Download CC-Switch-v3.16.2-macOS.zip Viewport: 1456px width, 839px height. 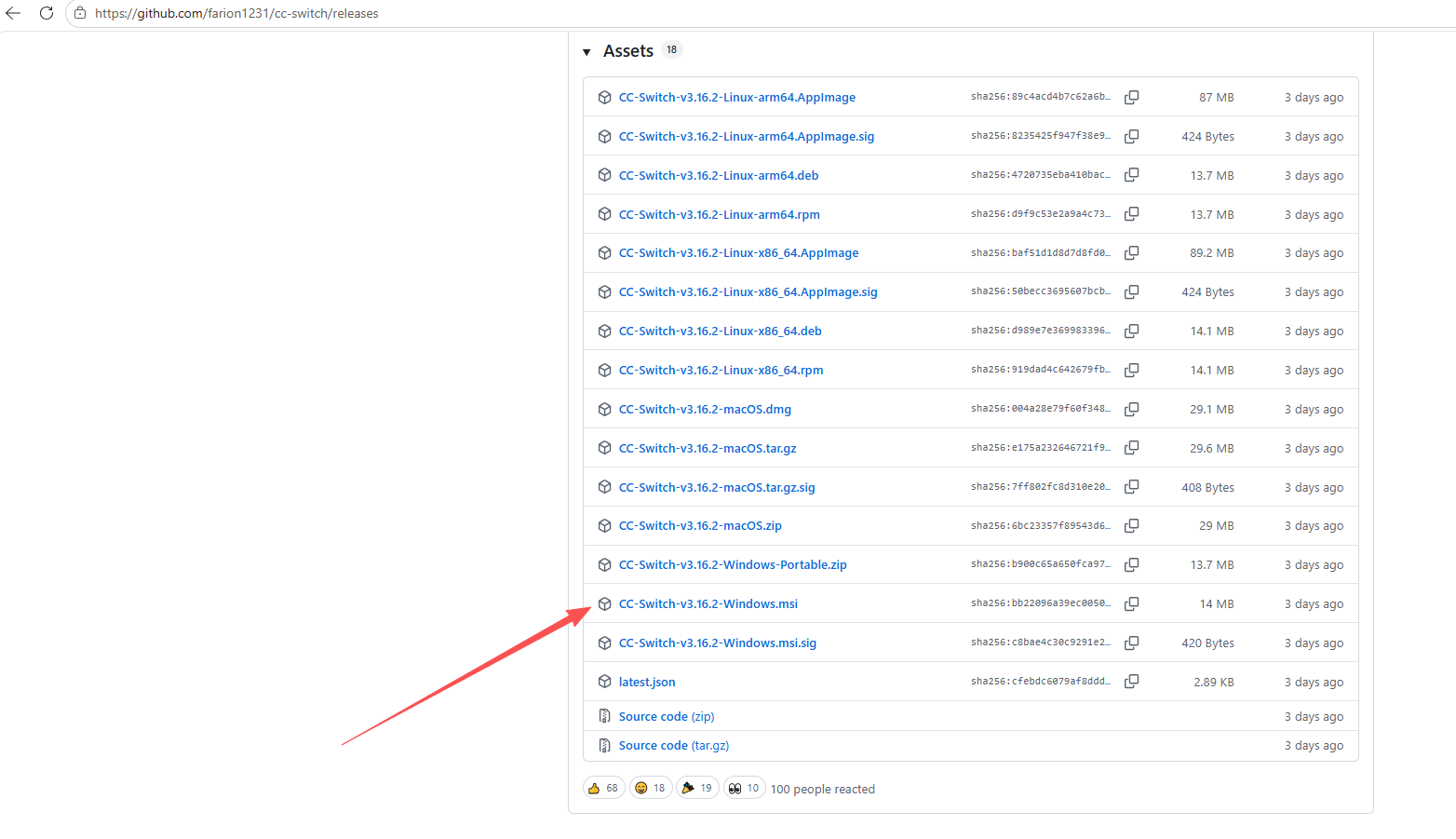(700, 526)
